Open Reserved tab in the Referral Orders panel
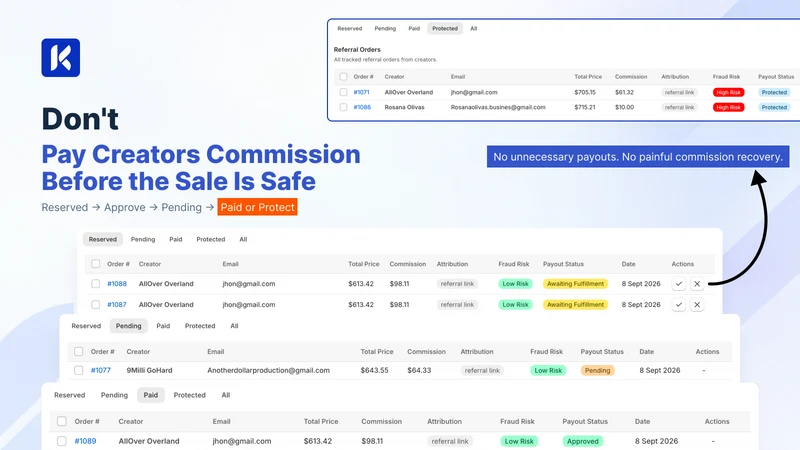800x450 pixels. click(349, 29)
